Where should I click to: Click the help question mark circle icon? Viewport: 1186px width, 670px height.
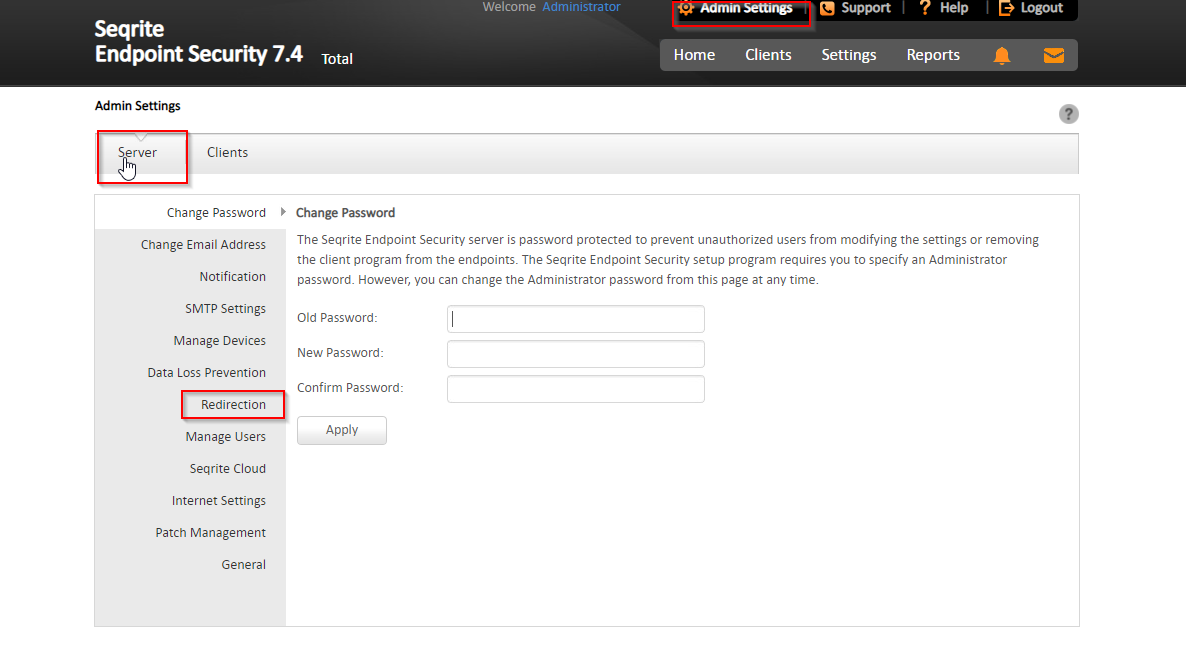click(x=1068, y=114)
